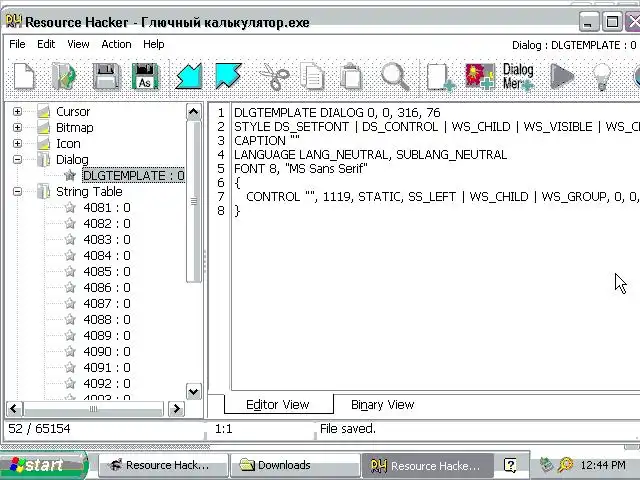The image size is (640, 480).
Task: Click the light bulb toolbar icon
Action: [602, 77]
